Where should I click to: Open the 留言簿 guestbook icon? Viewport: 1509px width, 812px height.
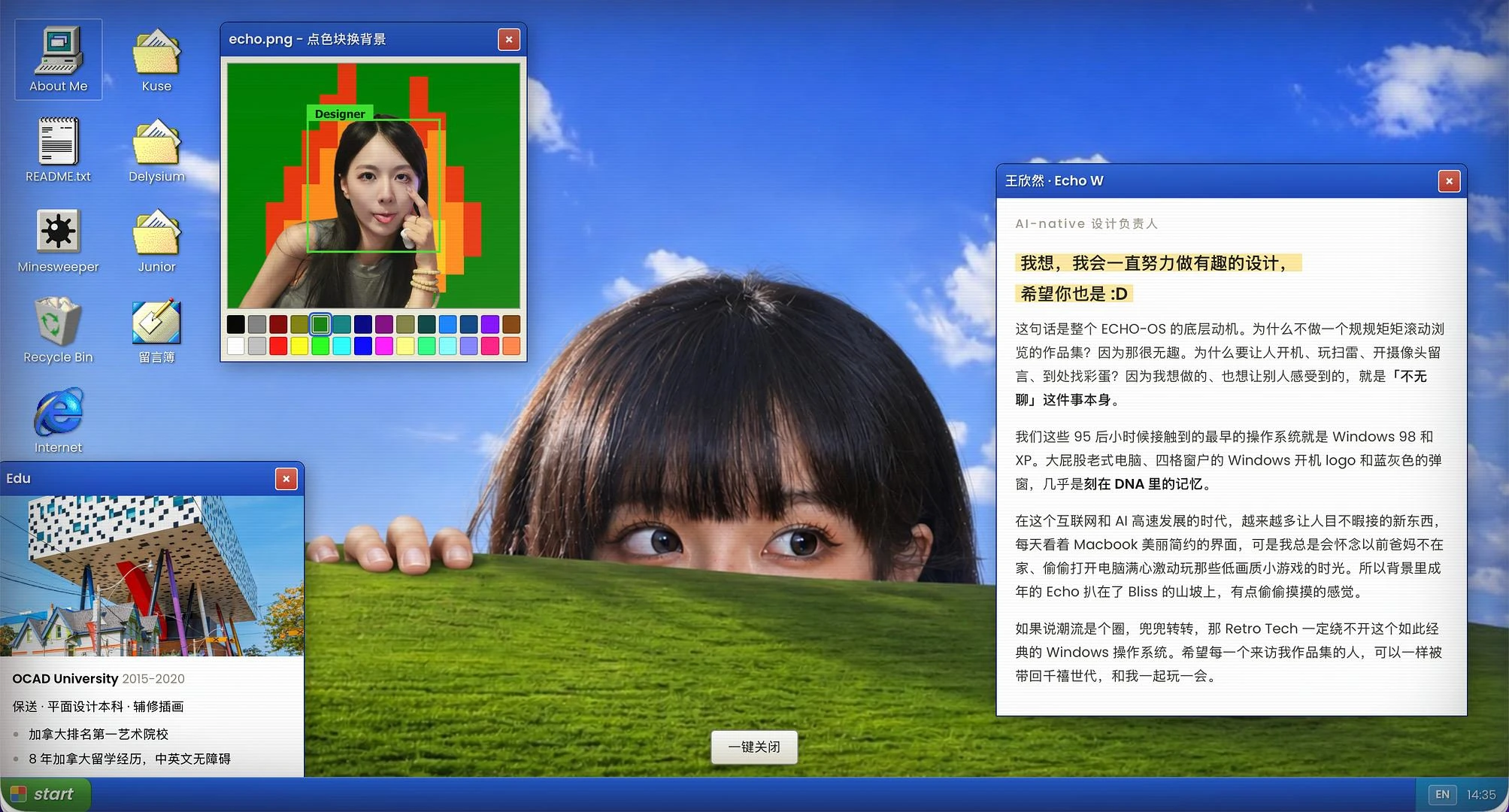pyautogui.click(x=156, y=330)
